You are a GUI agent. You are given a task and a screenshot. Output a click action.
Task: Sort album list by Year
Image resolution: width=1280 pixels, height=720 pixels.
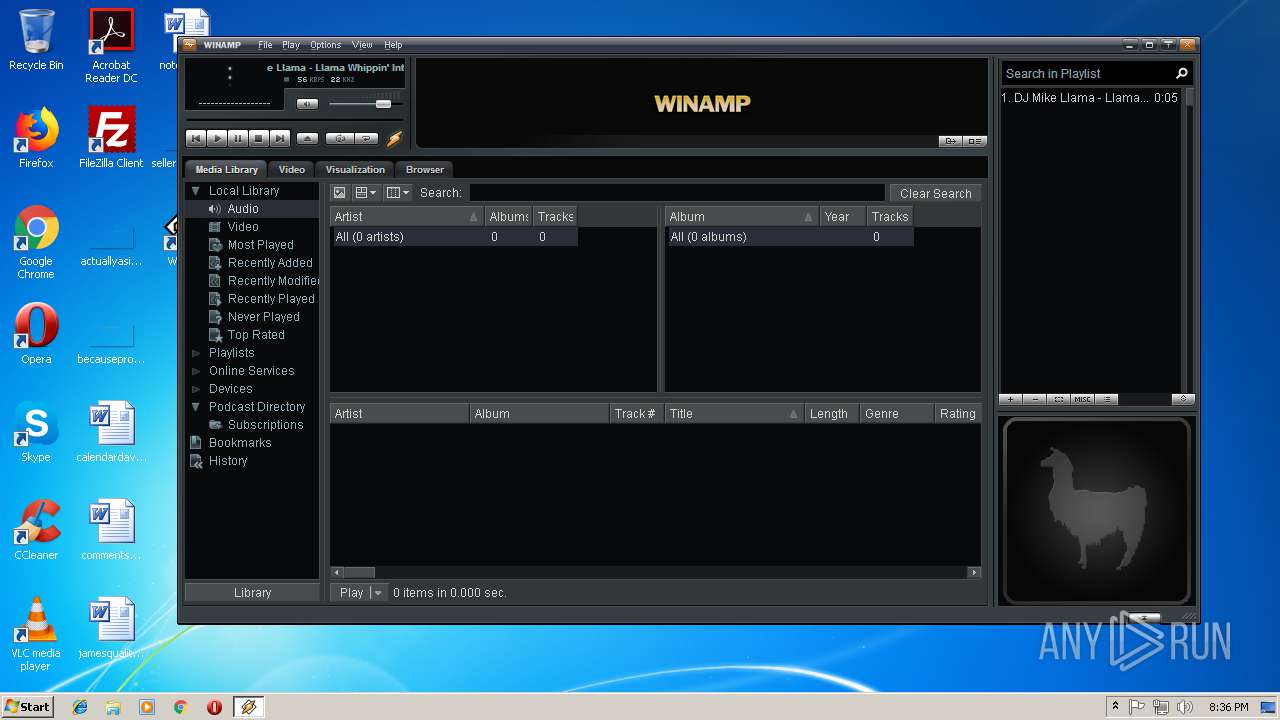[842, 217]
